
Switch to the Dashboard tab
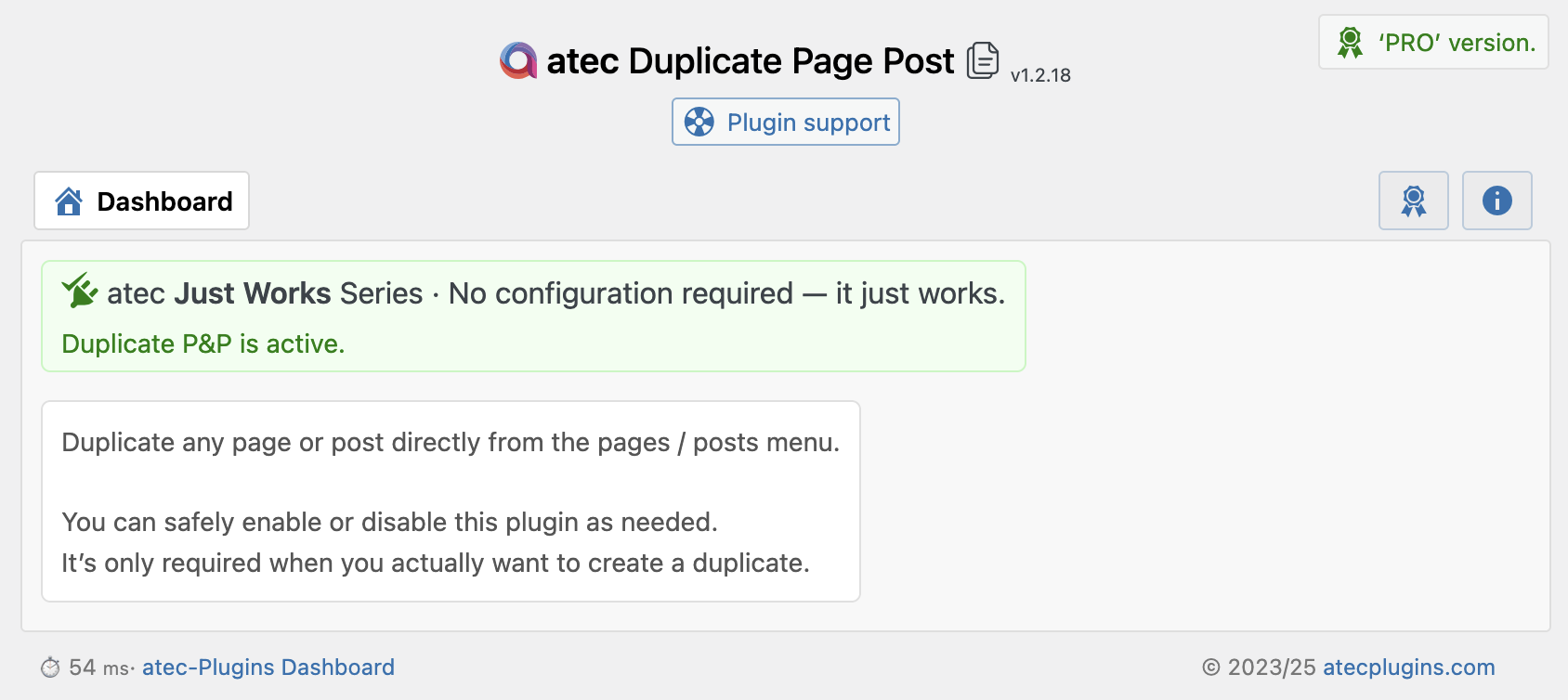(164, 201)
